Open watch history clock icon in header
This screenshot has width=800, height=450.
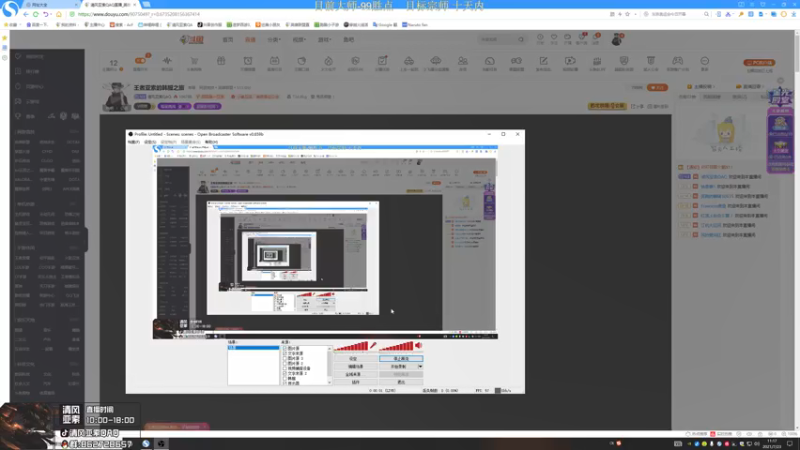tap(540, 37)
